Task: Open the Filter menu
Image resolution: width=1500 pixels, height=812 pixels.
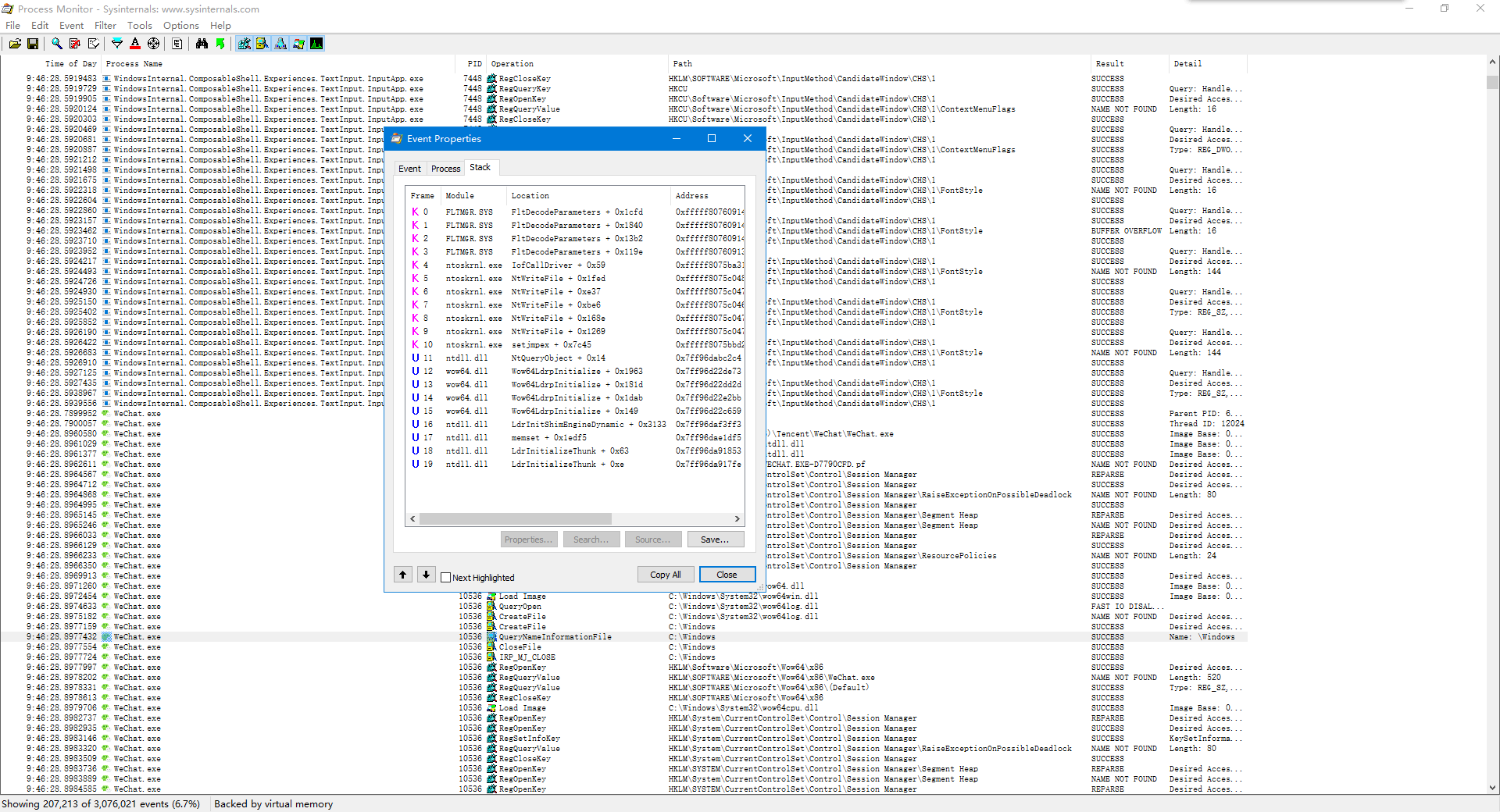Action: click(105, 26)
